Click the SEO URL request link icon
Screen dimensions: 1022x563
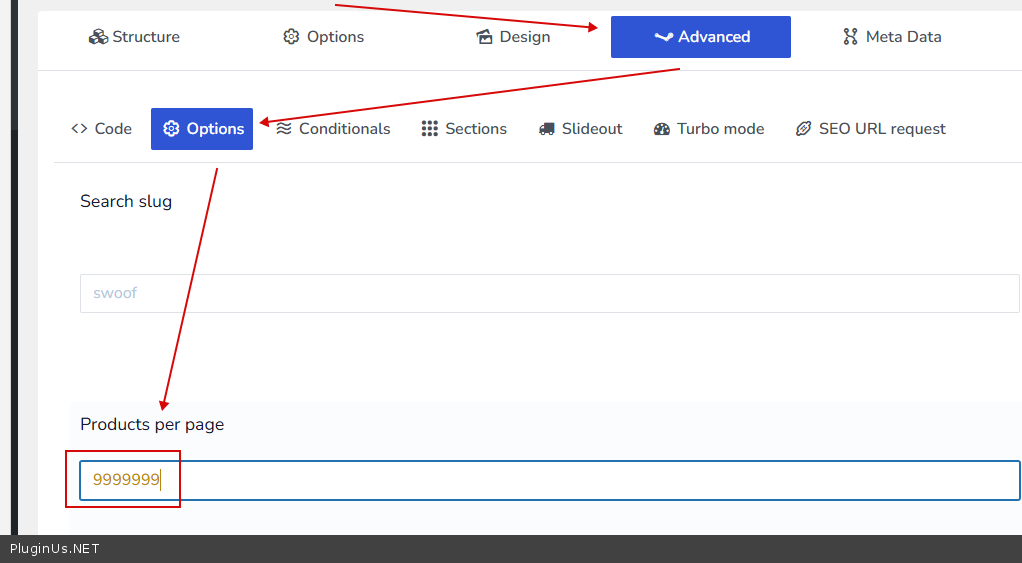(803, 129)
